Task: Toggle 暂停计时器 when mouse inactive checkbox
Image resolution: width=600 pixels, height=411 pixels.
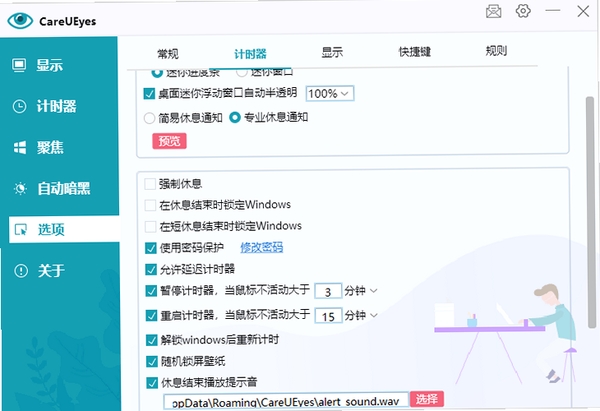Action: click(152, 291)
